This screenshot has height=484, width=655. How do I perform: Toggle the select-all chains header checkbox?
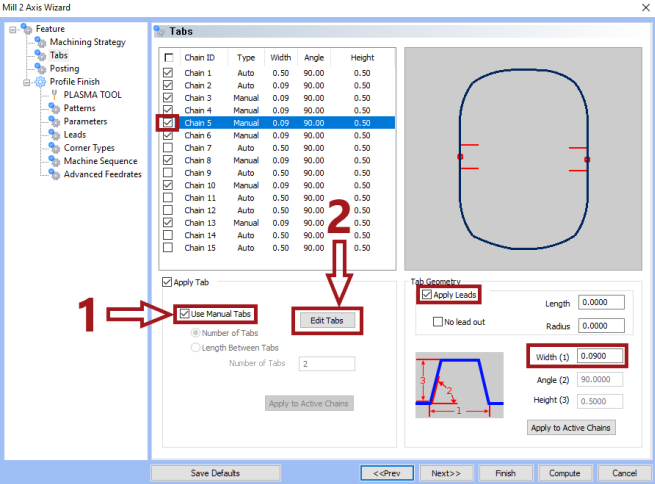[x=168, y=58]
